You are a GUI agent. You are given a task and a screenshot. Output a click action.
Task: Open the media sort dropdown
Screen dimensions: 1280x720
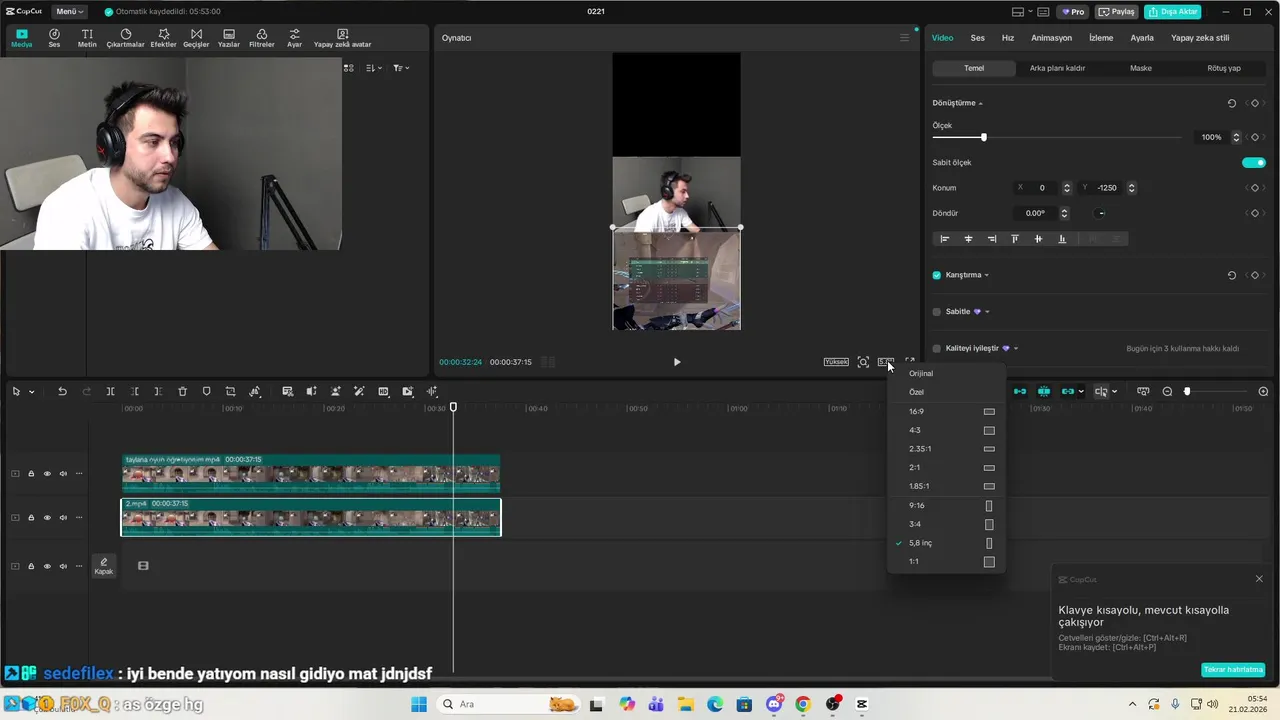coord(374,68)
